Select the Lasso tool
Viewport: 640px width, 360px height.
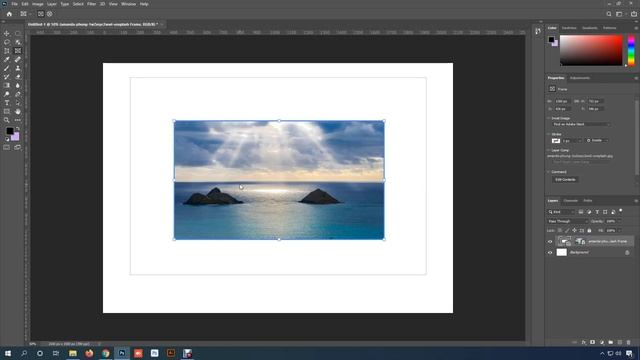[7, 42]
